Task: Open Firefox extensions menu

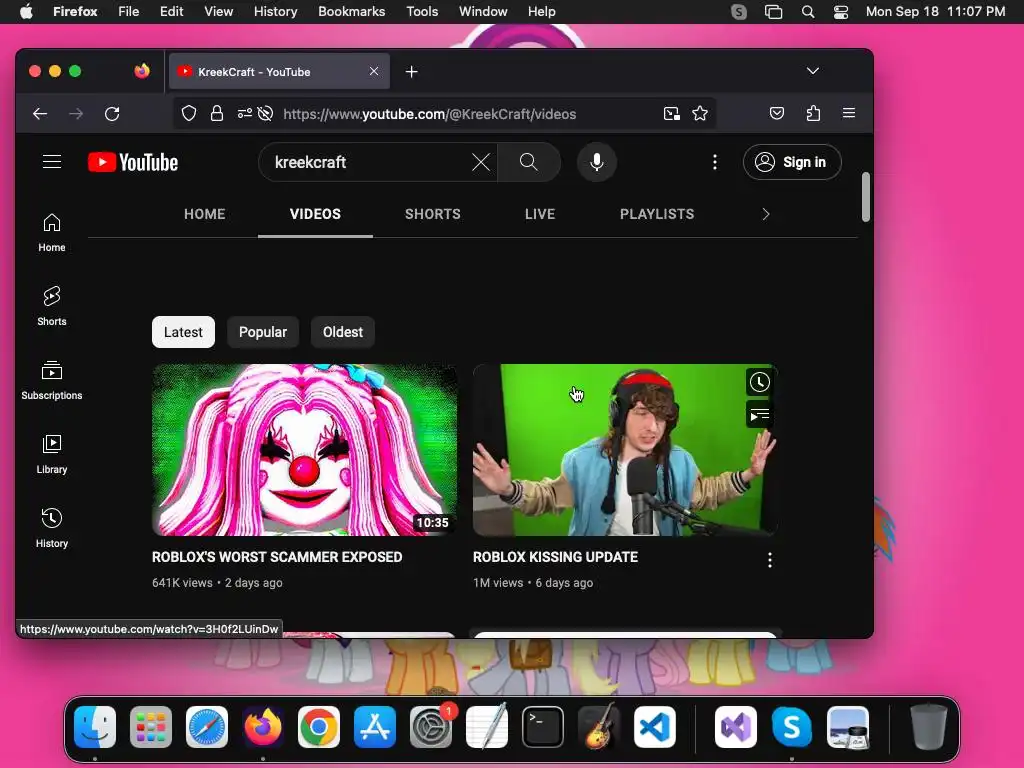Action: coord(813,114)
